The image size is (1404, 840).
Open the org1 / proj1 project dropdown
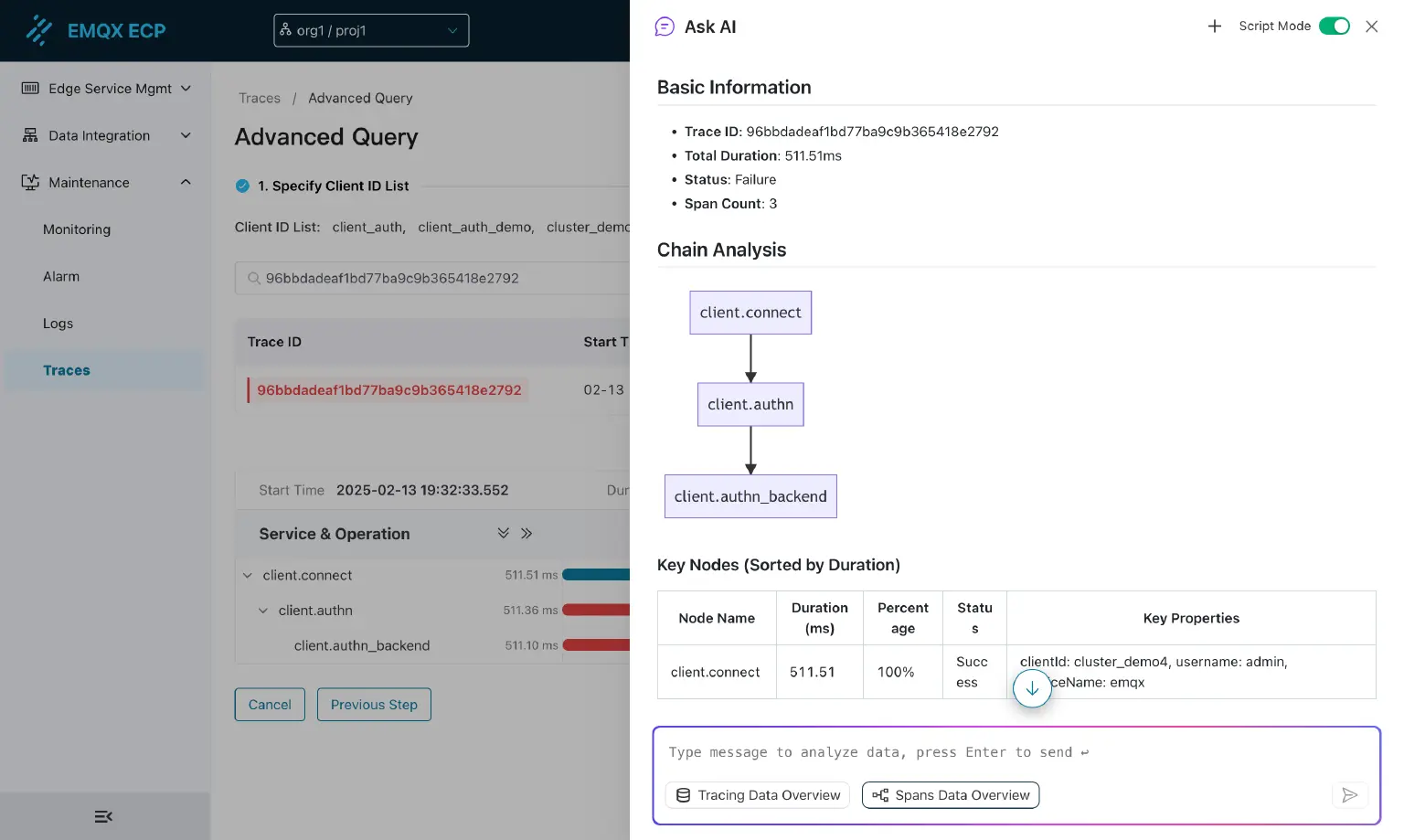(x=371, y=30)
